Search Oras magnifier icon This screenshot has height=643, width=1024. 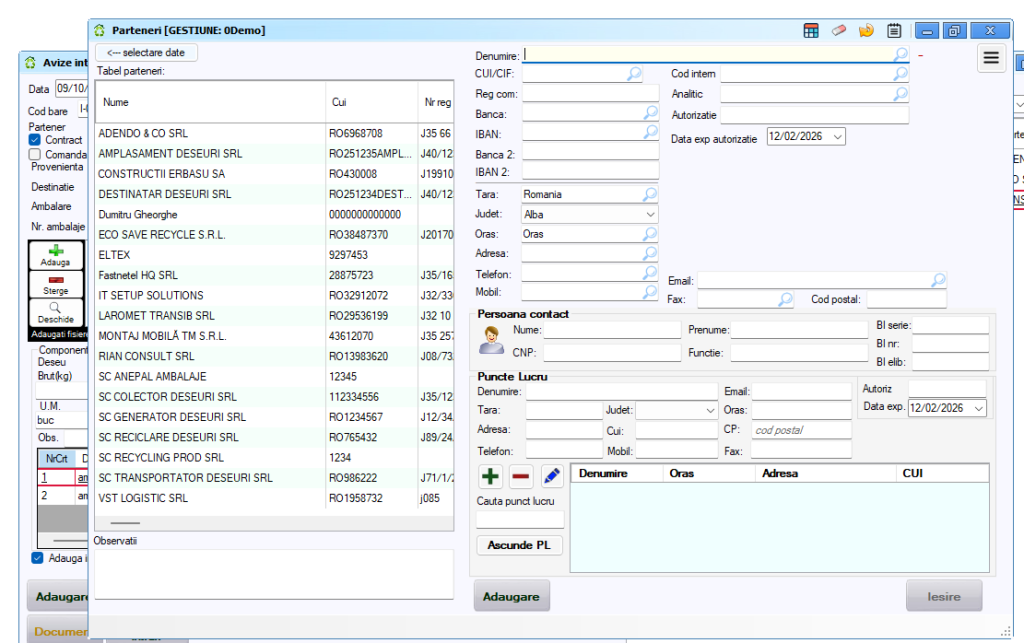pyautogui.click(x=650, y=234)
